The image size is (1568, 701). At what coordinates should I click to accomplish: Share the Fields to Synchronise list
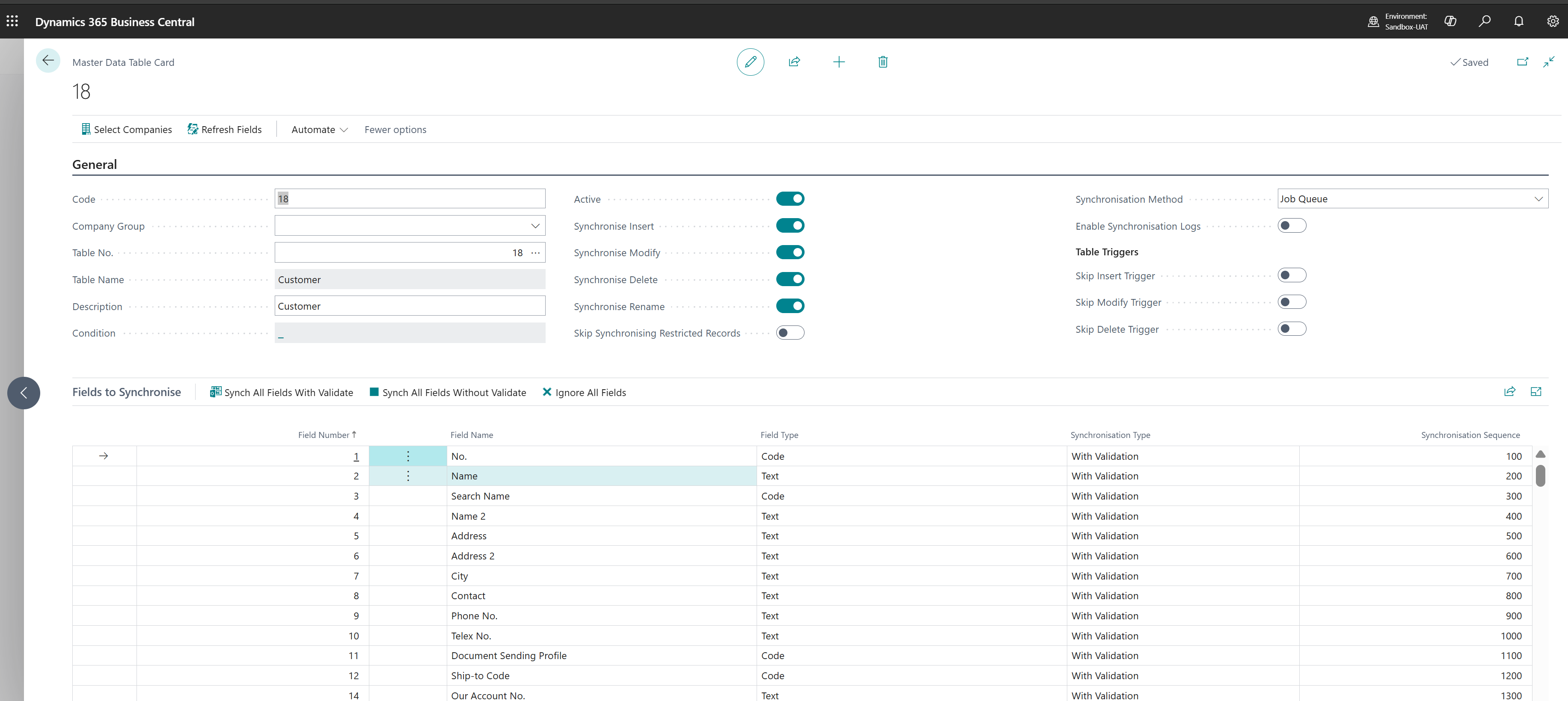[x=1509, y=392]
